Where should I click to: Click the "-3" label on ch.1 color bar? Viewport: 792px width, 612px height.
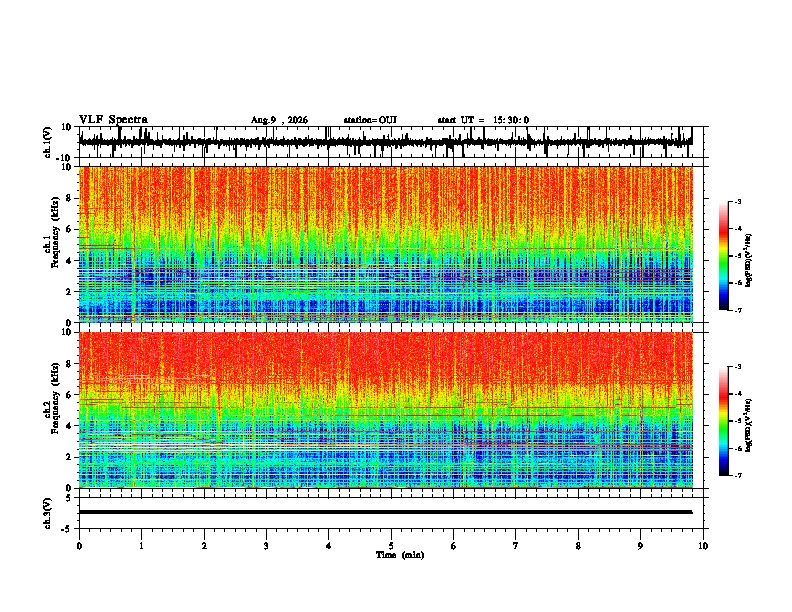pyautogui.click(x=738, y=201)
